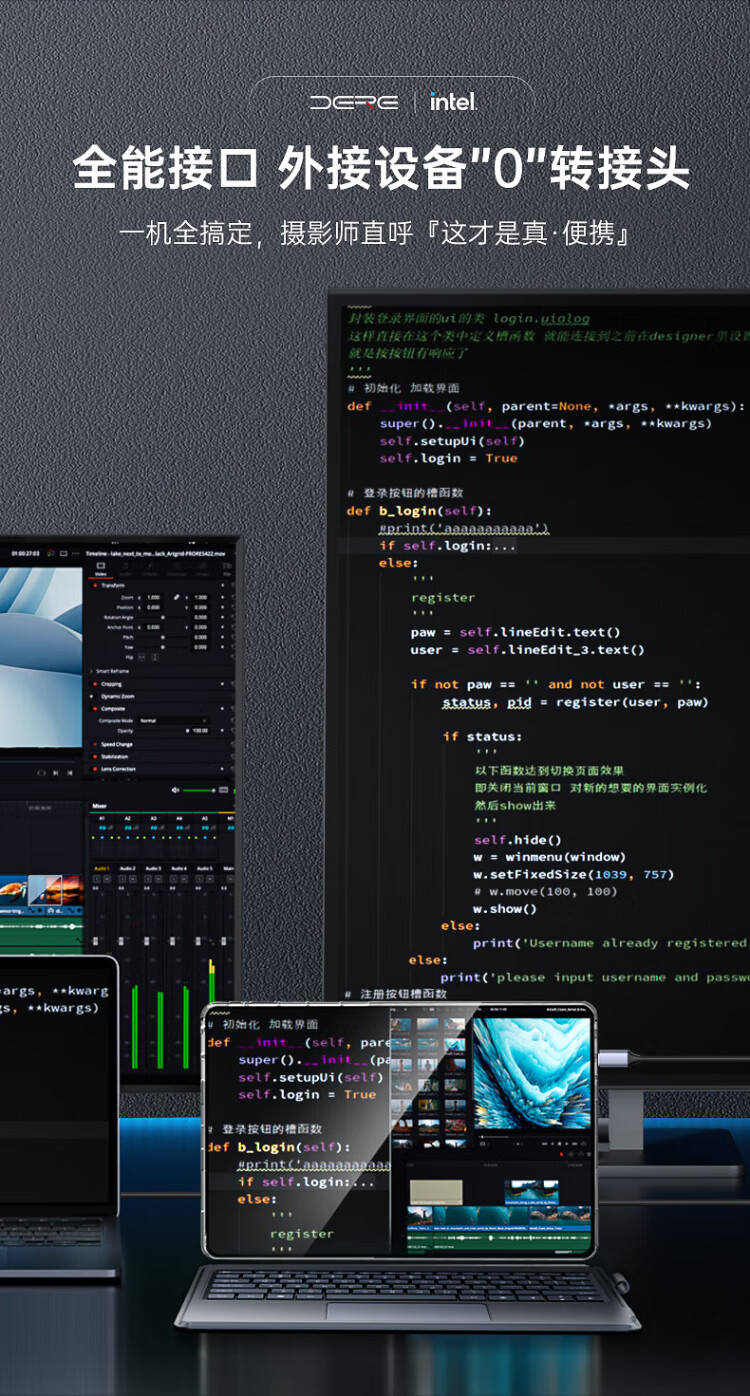Click the Zoom link chain icon
This screenshot has width=750, height=1396.
coord(176,597)
